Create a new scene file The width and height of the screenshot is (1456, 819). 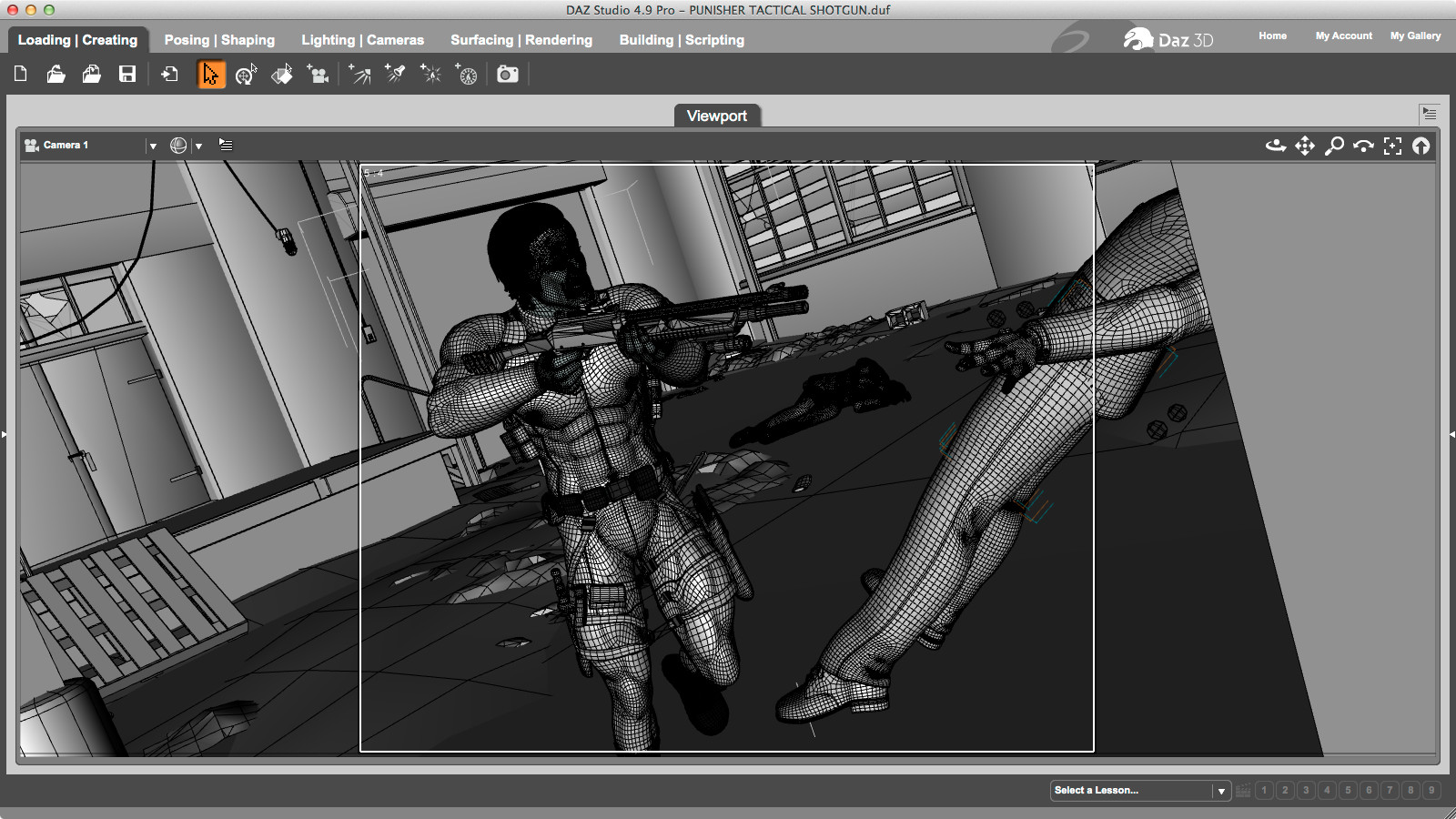click(20, 74)
